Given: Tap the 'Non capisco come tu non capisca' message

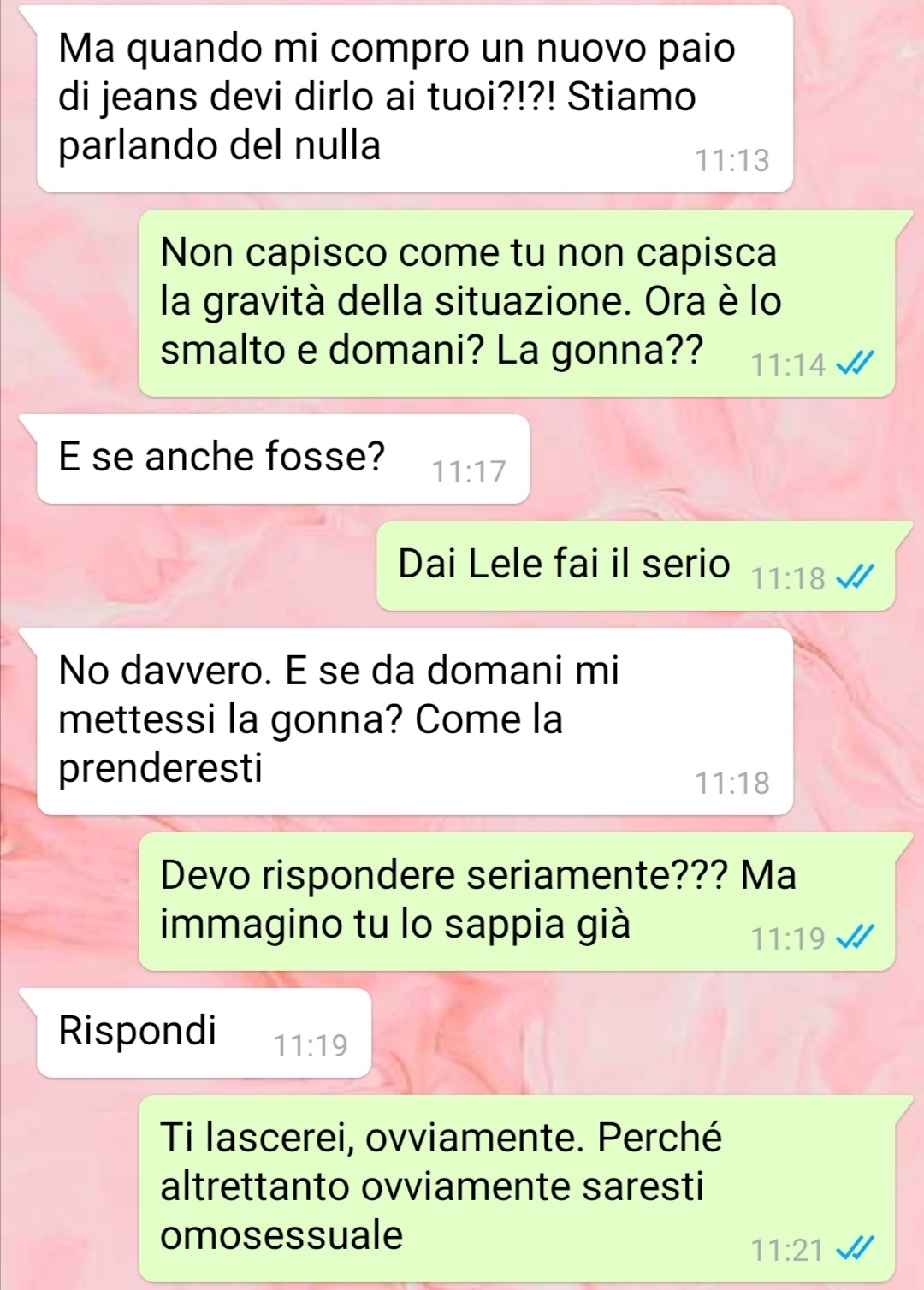Looking at the screenshot, I should click(x=517, y=303).
